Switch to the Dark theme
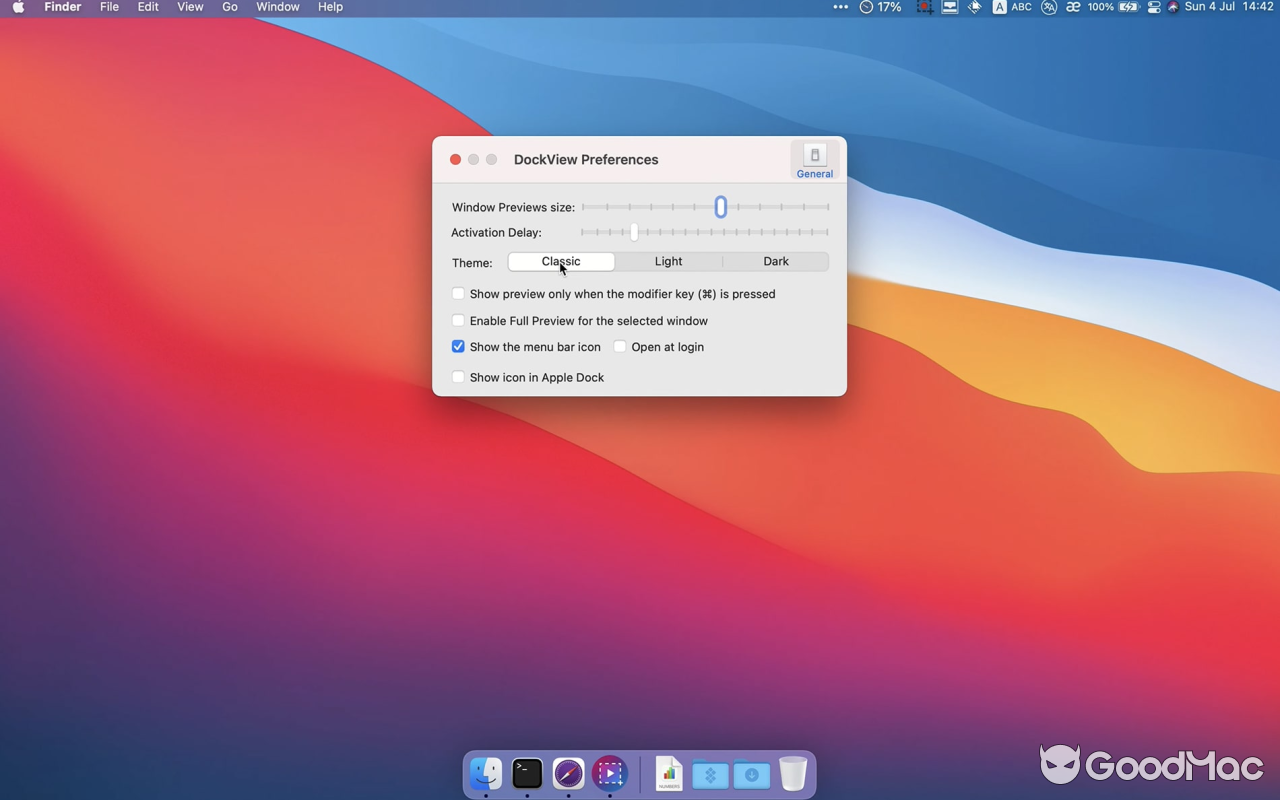This screenshot has width=1280, height=800. click(776, 261)
